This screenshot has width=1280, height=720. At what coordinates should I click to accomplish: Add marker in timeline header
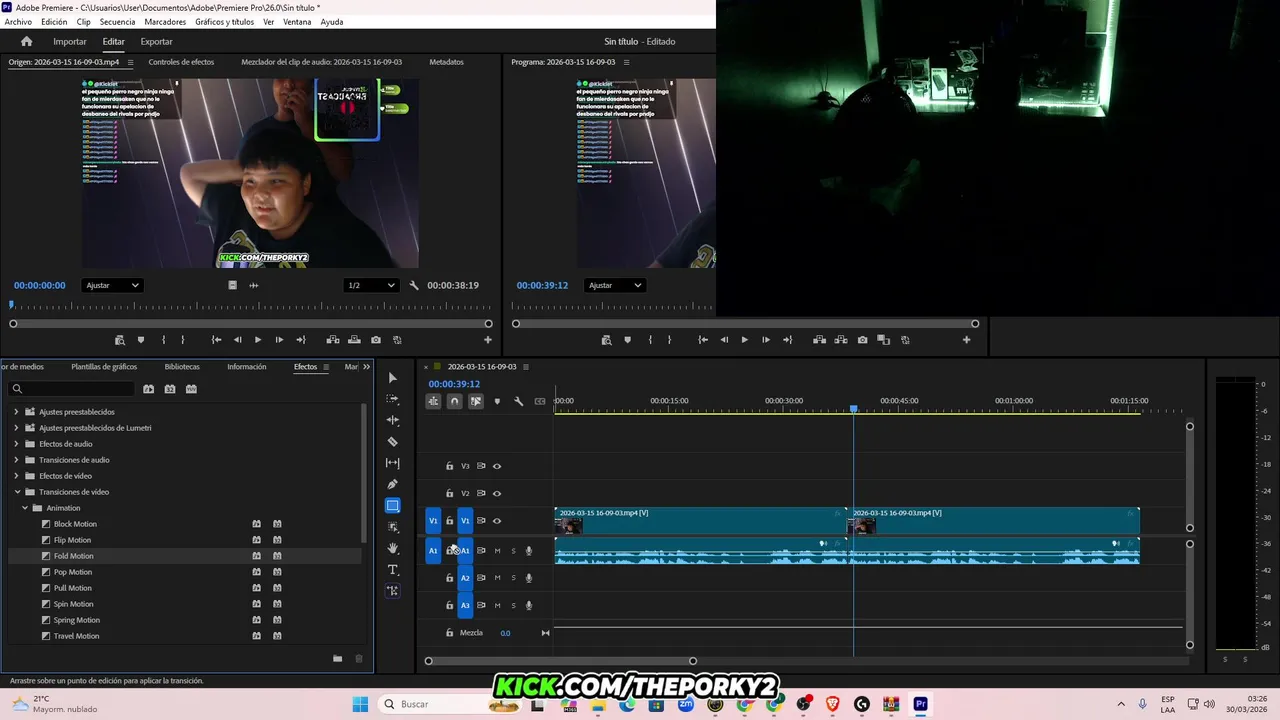click(x=497, y=401)
